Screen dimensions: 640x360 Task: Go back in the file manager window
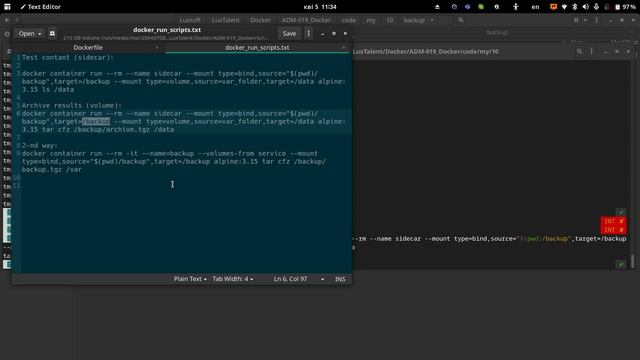7,20
